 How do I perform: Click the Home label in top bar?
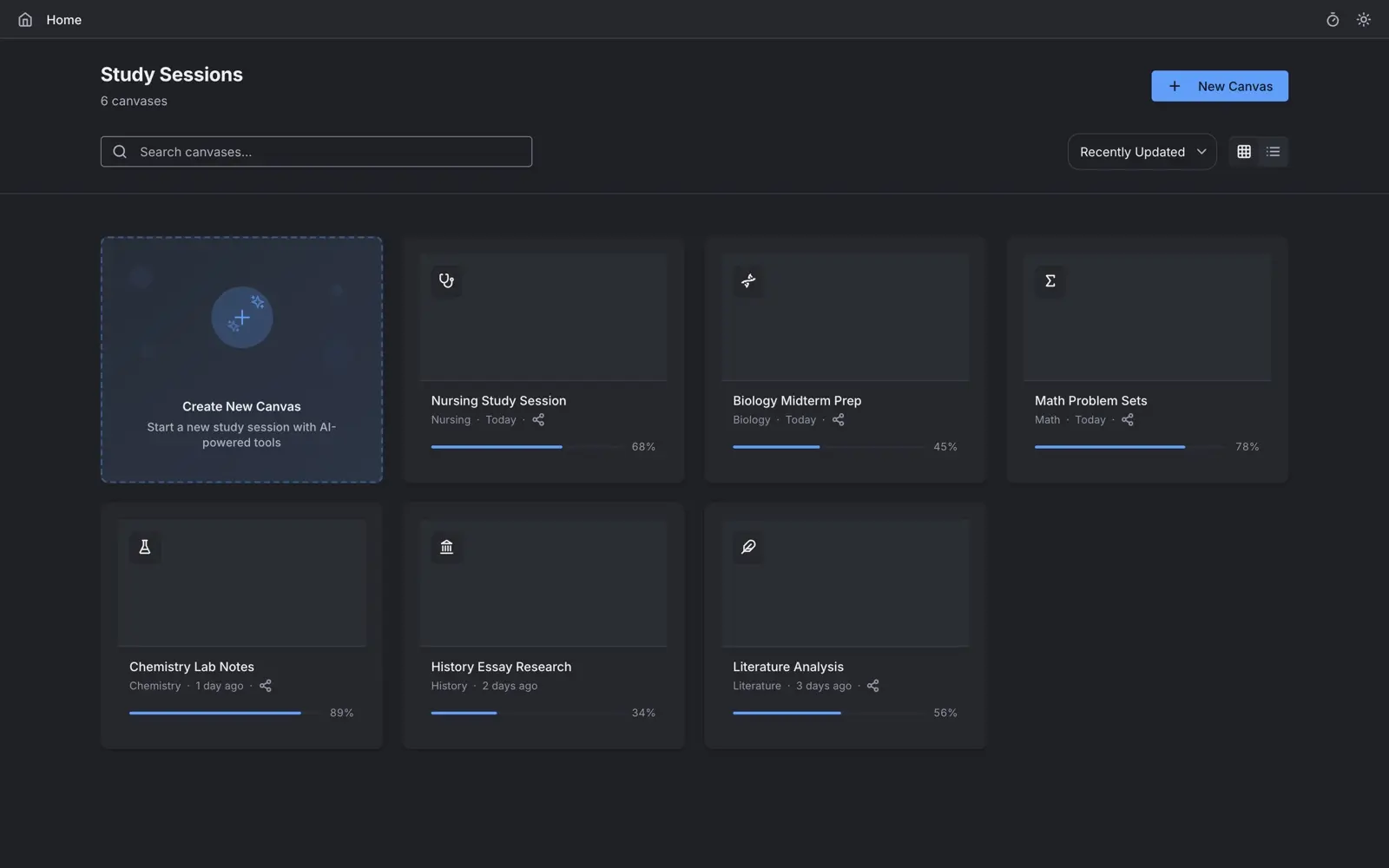(64, 19)
